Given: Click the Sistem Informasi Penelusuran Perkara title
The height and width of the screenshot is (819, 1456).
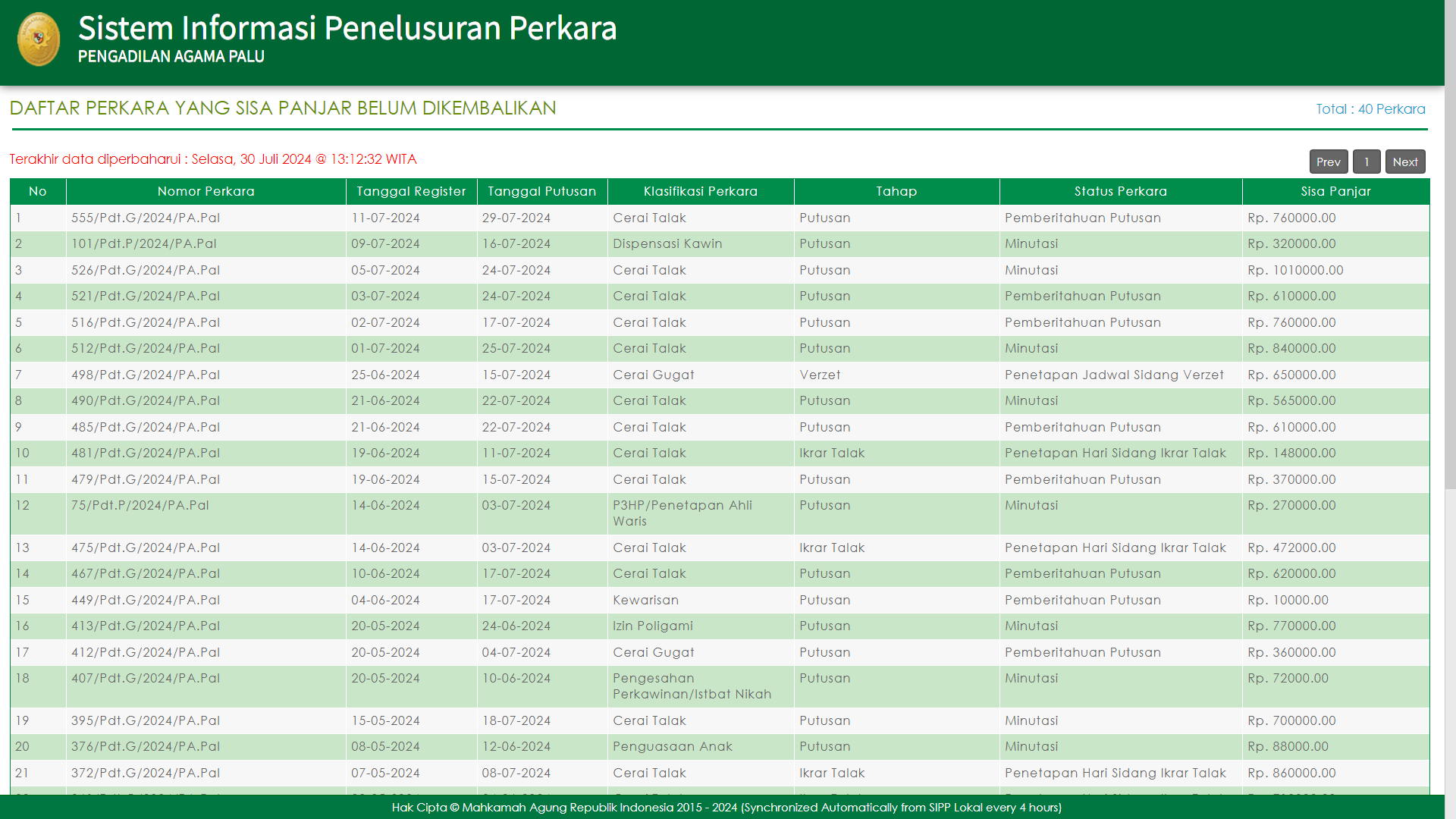Looking at the screenshot, I should tap(347, 28).
